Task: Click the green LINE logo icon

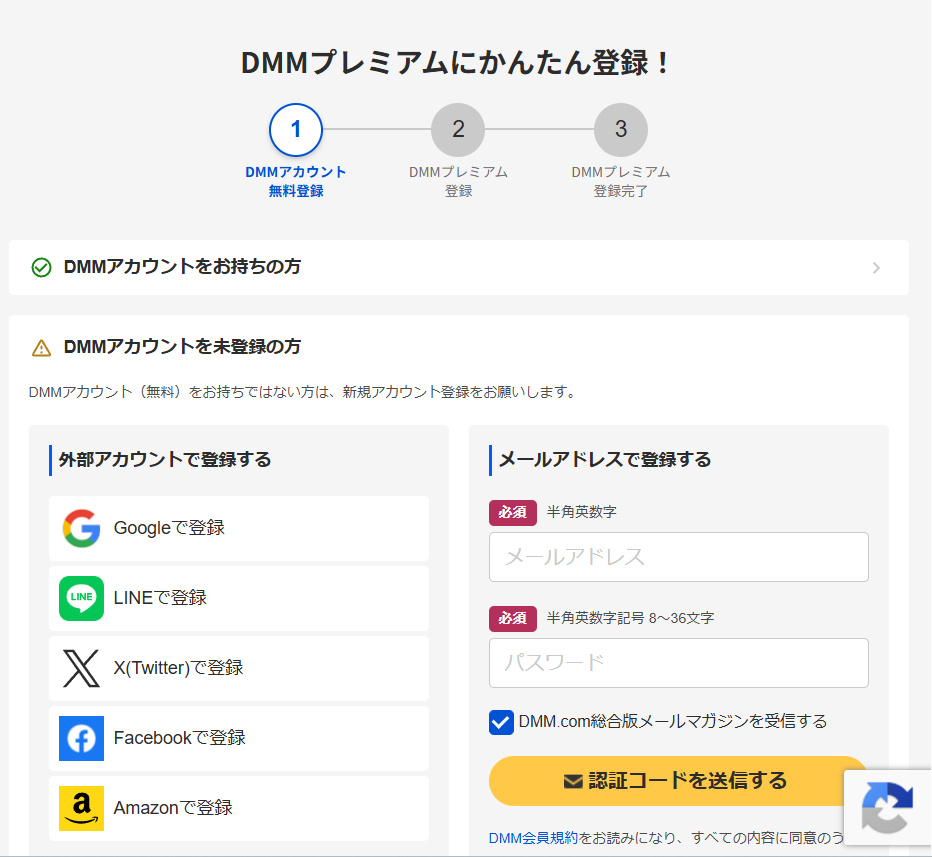Action: [x=81, y=598]
